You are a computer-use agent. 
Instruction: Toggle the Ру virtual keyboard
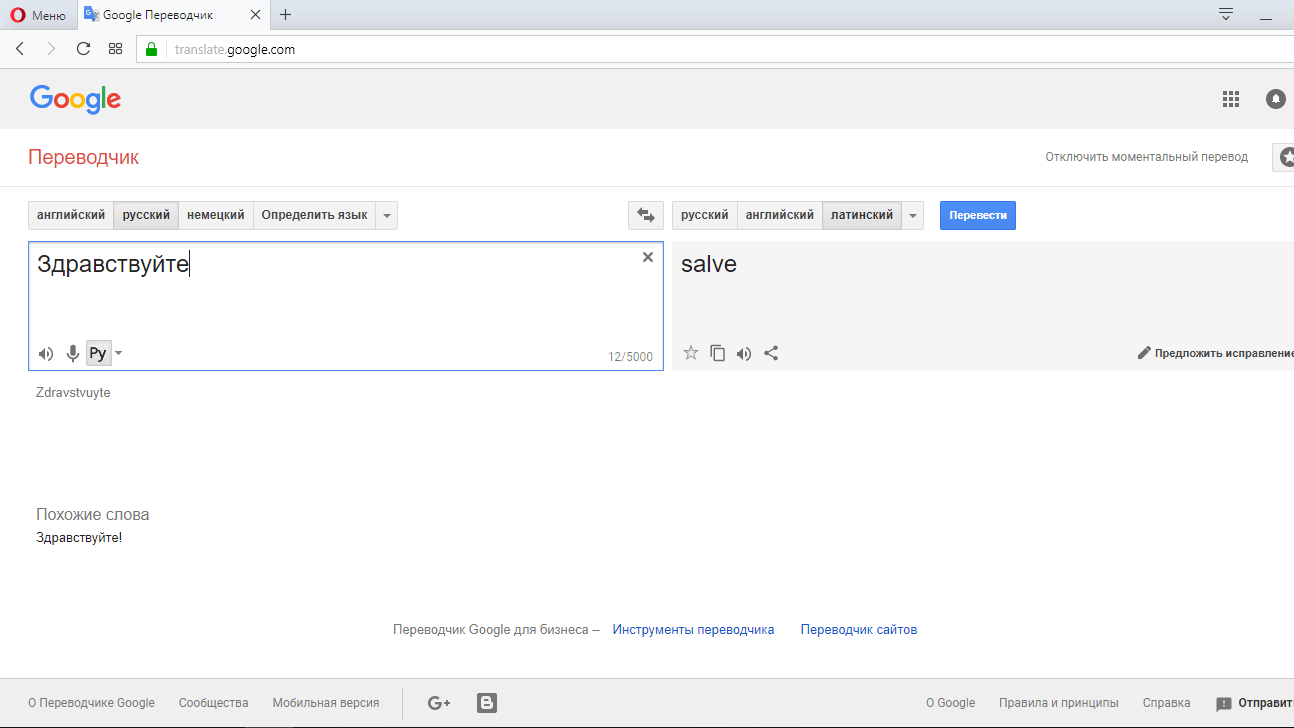tap(98, 353)
